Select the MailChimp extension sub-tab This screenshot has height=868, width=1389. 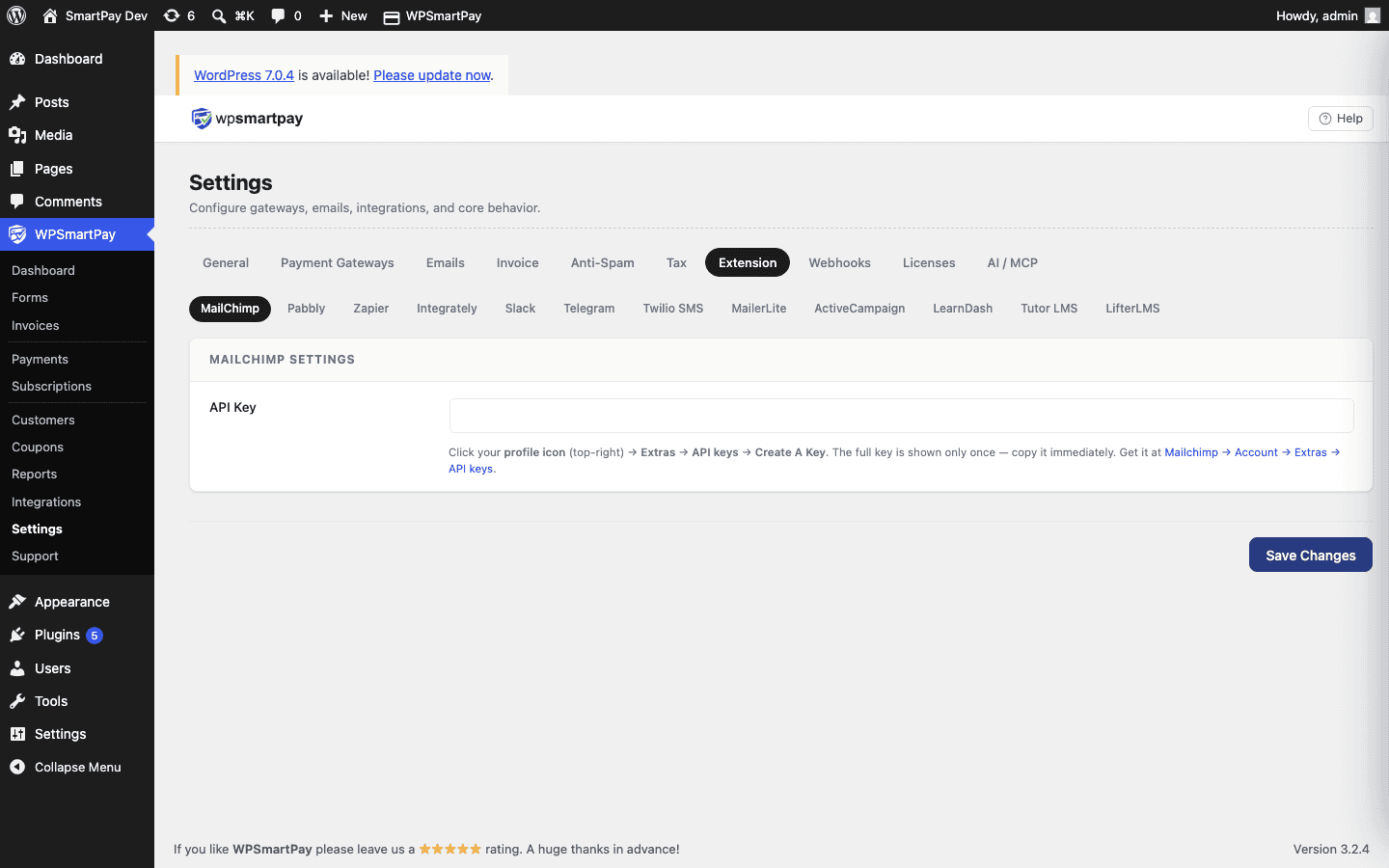(230, 309)
